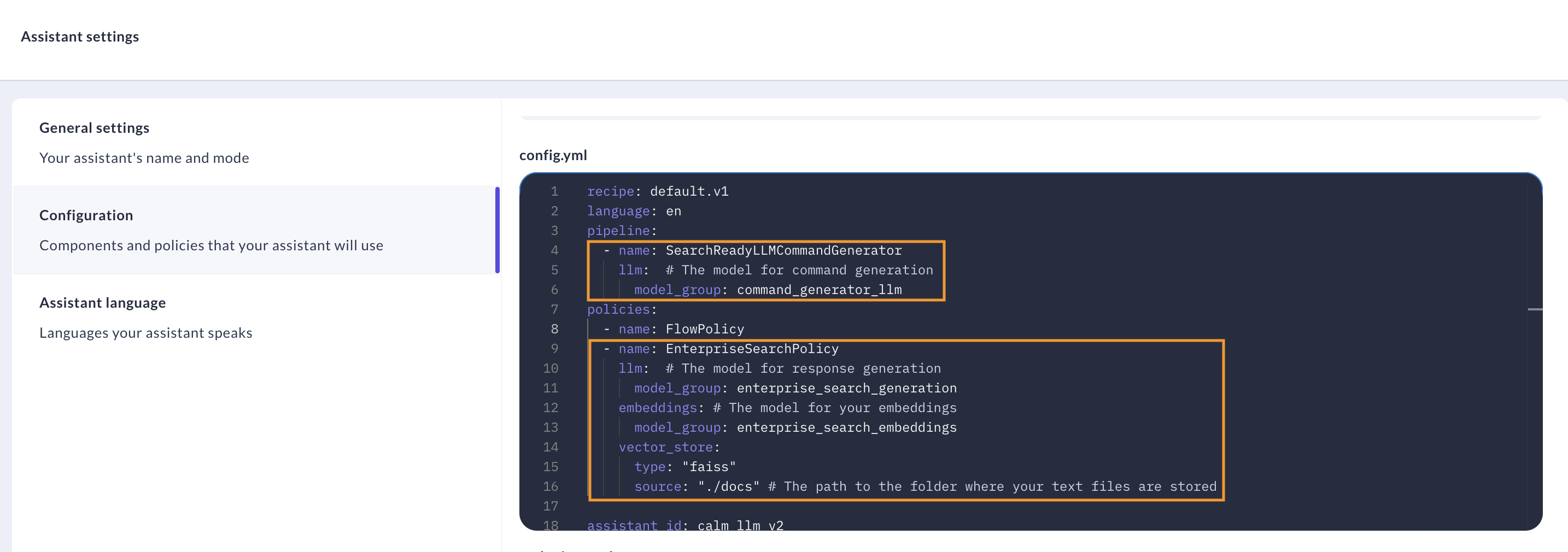Click line number 1 in editor gutter

[554, 191]
